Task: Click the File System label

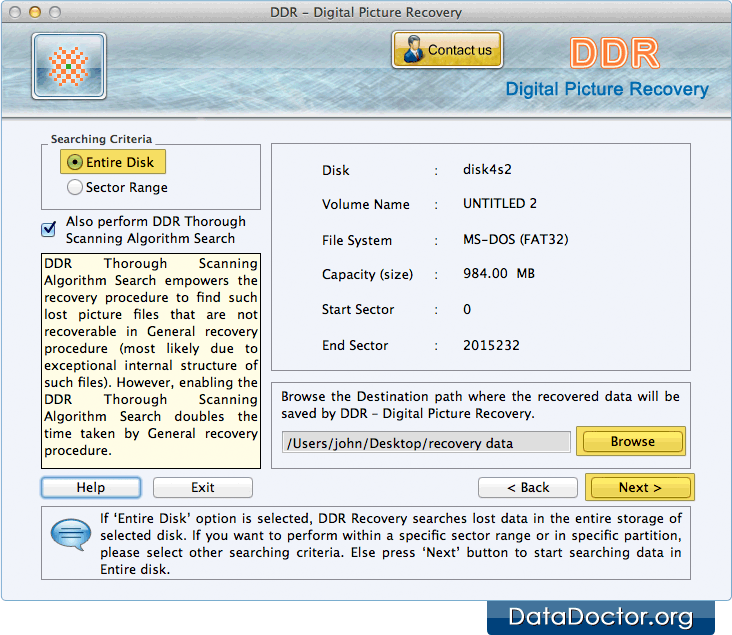Action: click(x=357, y=240)
